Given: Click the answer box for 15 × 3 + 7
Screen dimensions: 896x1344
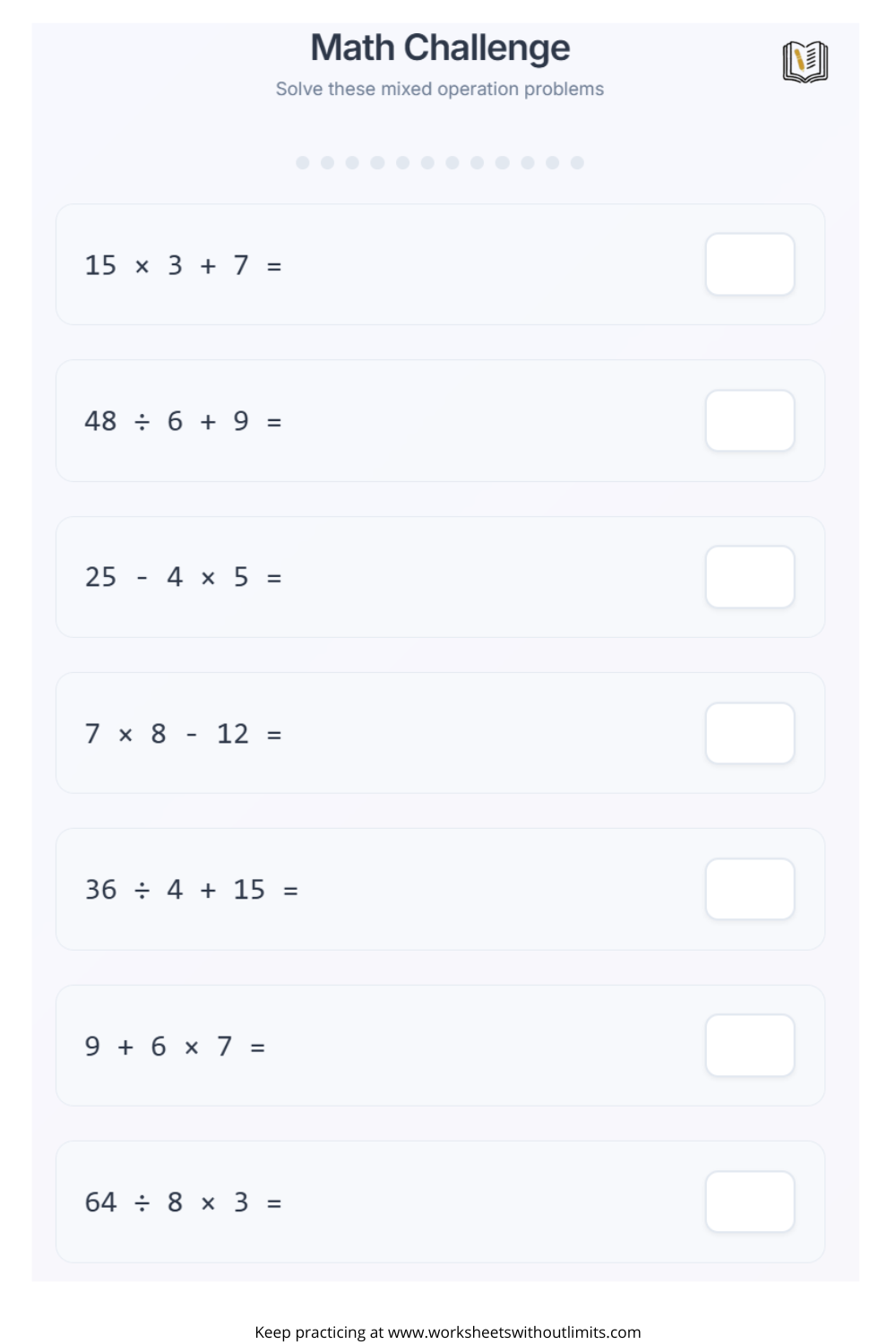Looking at the screenshot, I should click(750, 264).
